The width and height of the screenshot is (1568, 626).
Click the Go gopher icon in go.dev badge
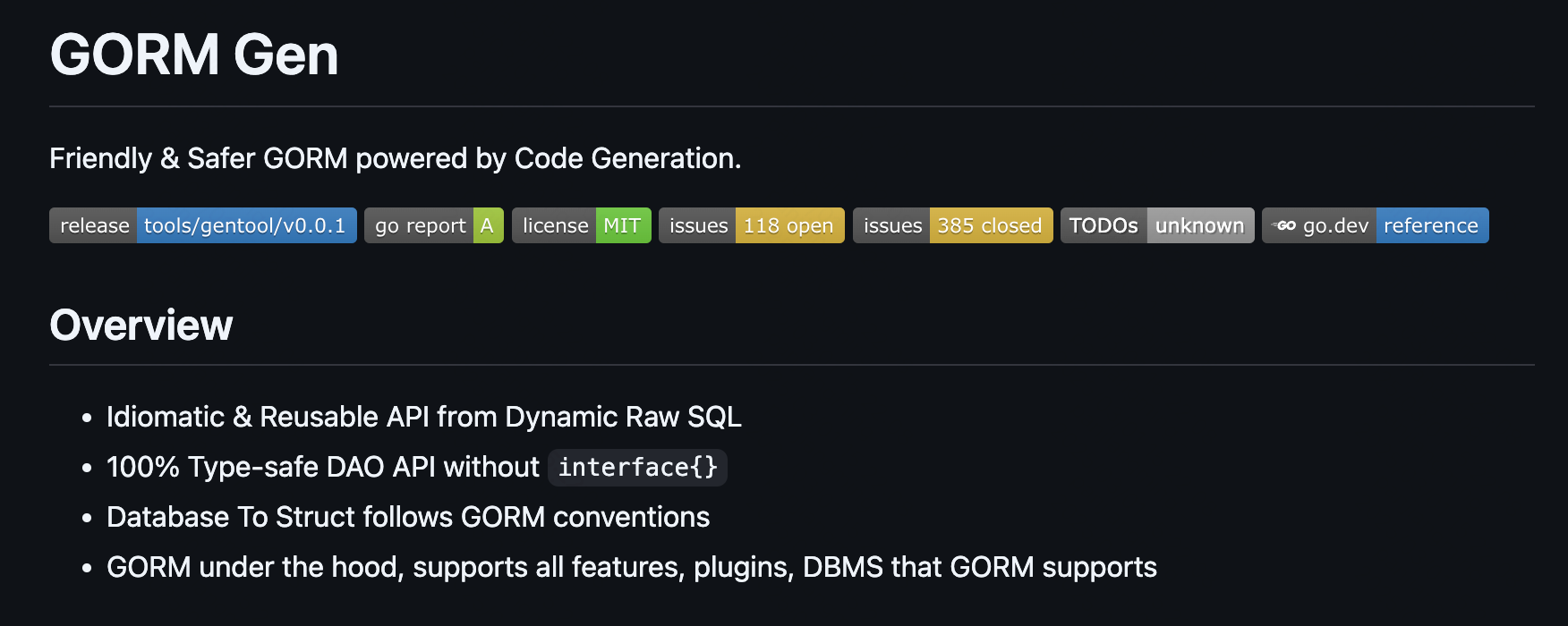(1285, 225)
